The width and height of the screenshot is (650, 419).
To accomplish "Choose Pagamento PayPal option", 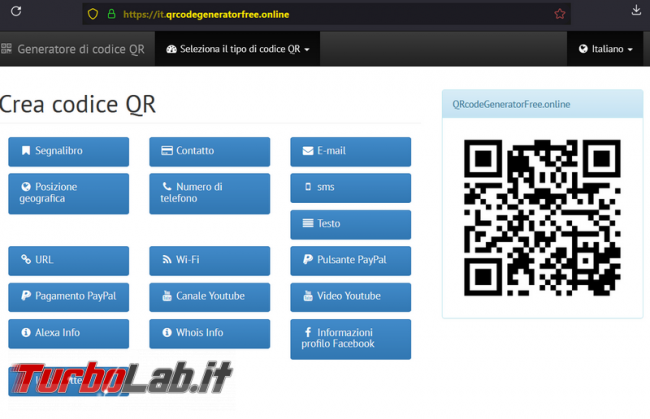I will click(68, 297).
